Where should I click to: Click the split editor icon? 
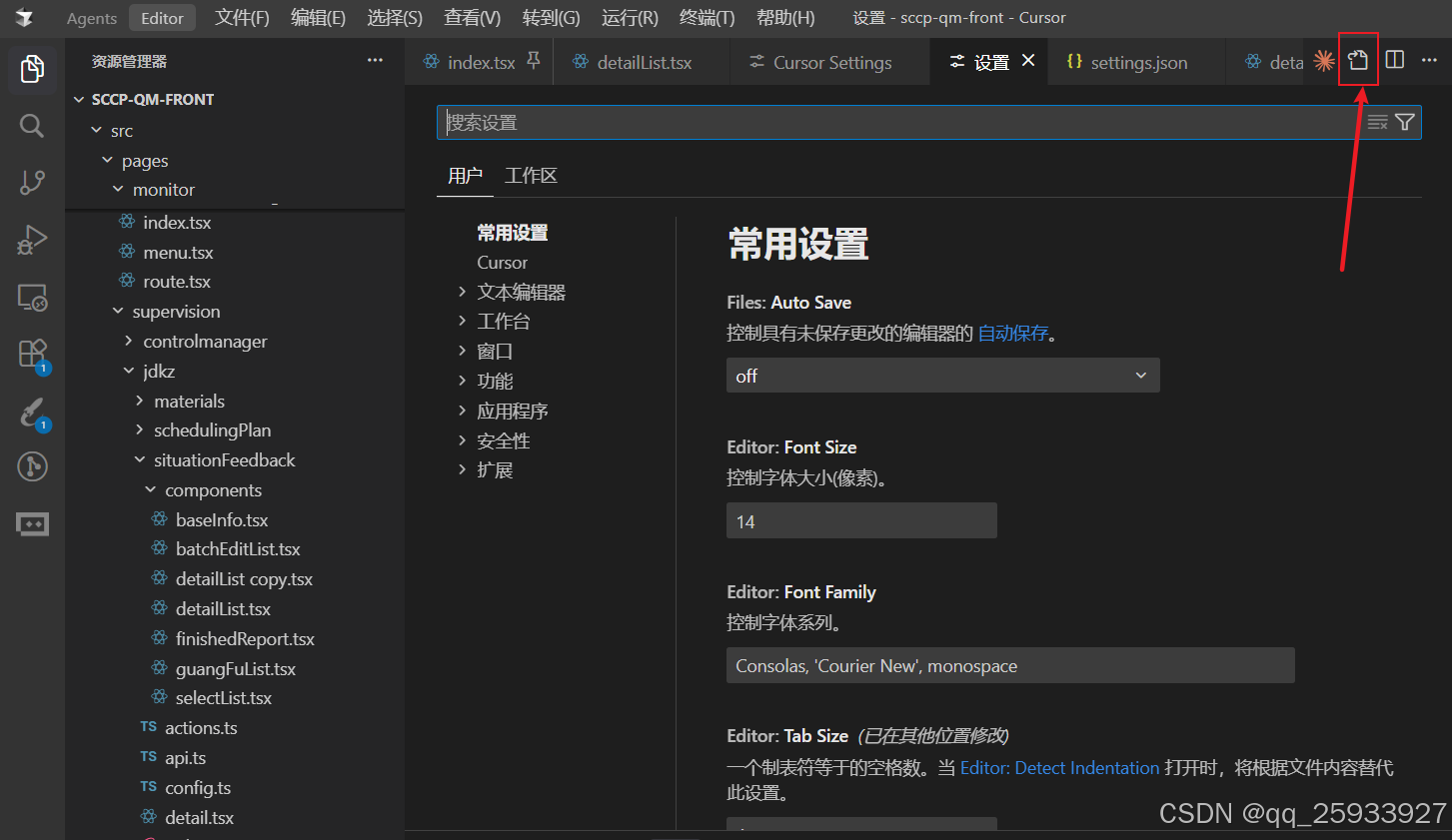[1395, 60]
